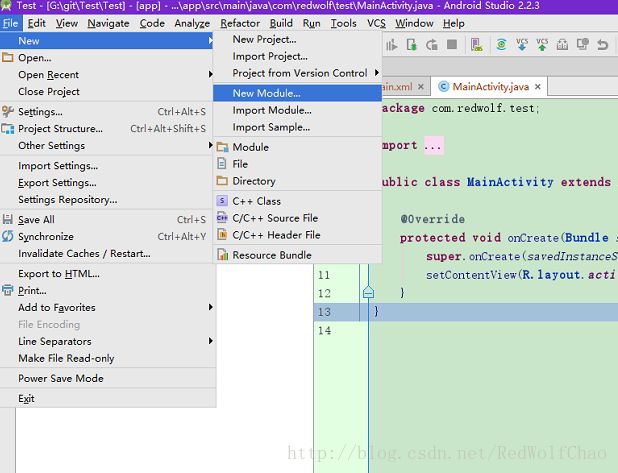Click the Revert arrow toolbar icon
618x473 pixels.
[603, 45]
